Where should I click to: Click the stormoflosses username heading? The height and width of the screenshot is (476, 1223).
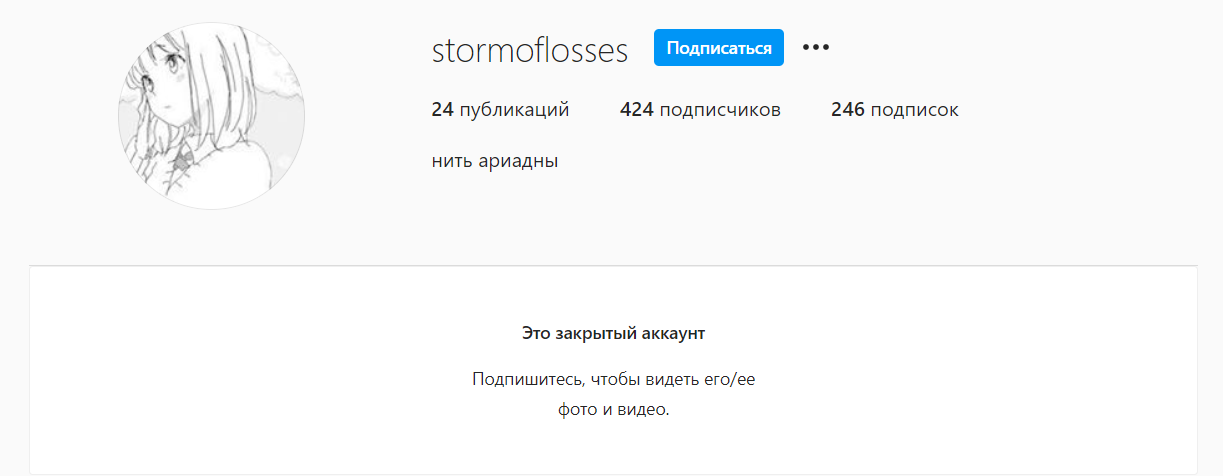pos(530,50)
